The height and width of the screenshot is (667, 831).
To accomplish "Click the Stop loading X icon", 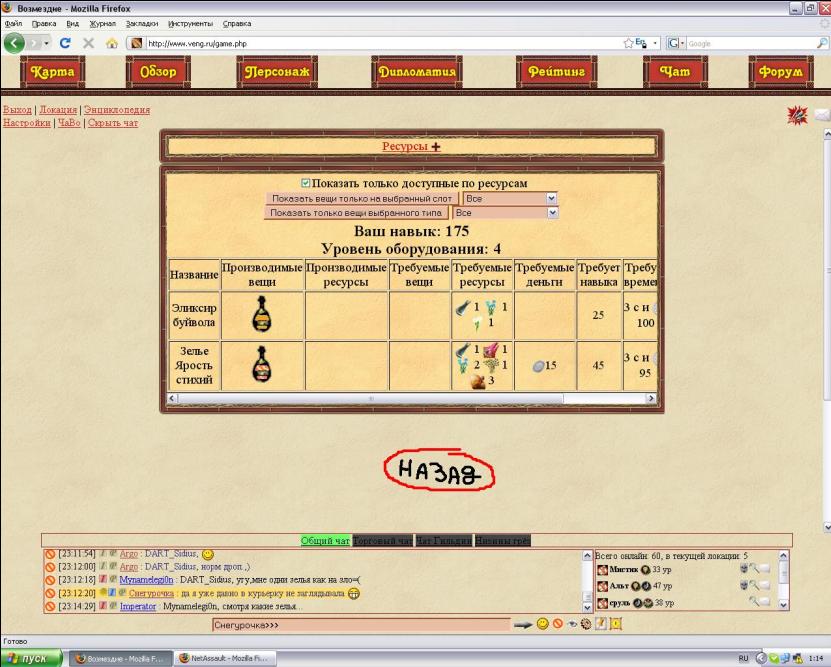I will (89, 43).
